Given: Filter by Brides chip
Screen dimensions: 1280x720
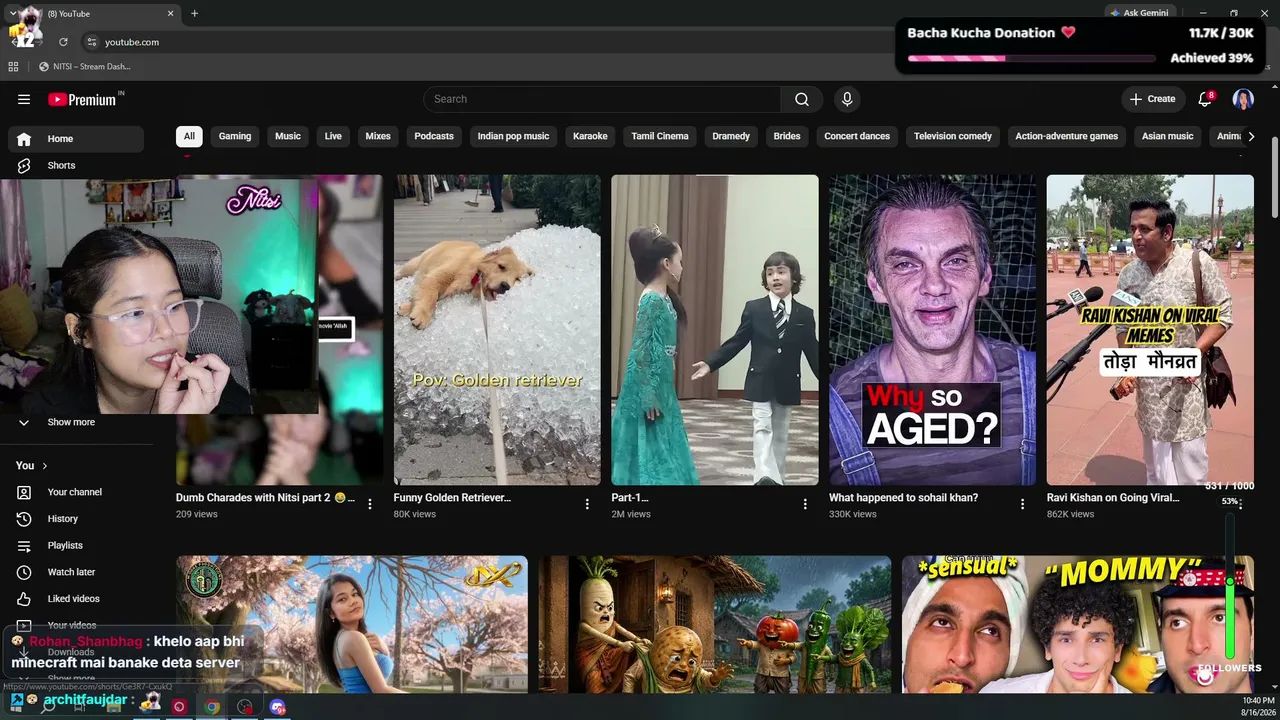Looking at the screenshot, I should pos(787,136).
